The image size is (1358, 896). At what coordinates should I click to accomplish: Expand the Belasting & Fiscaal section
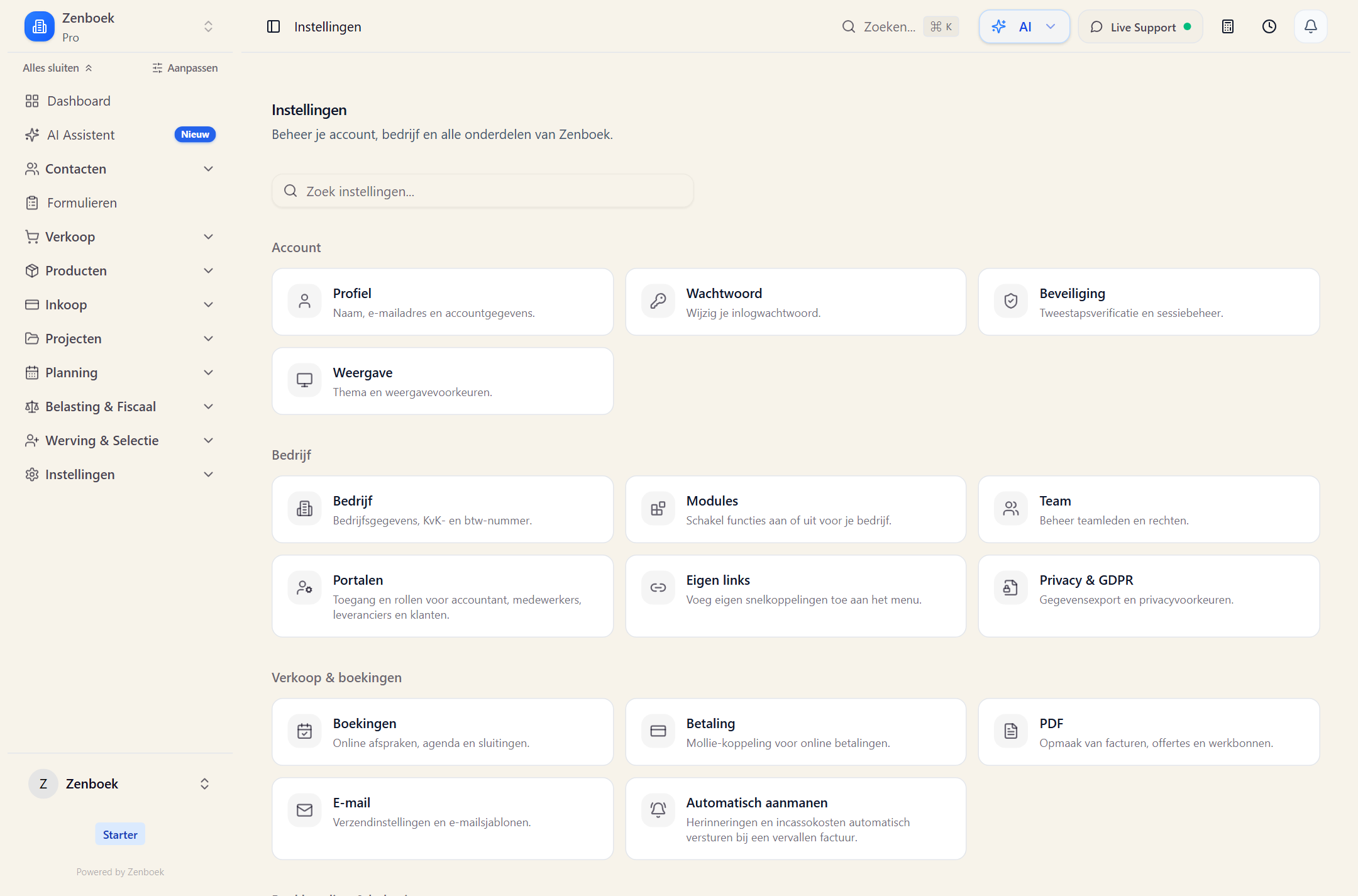click(119, 406)
